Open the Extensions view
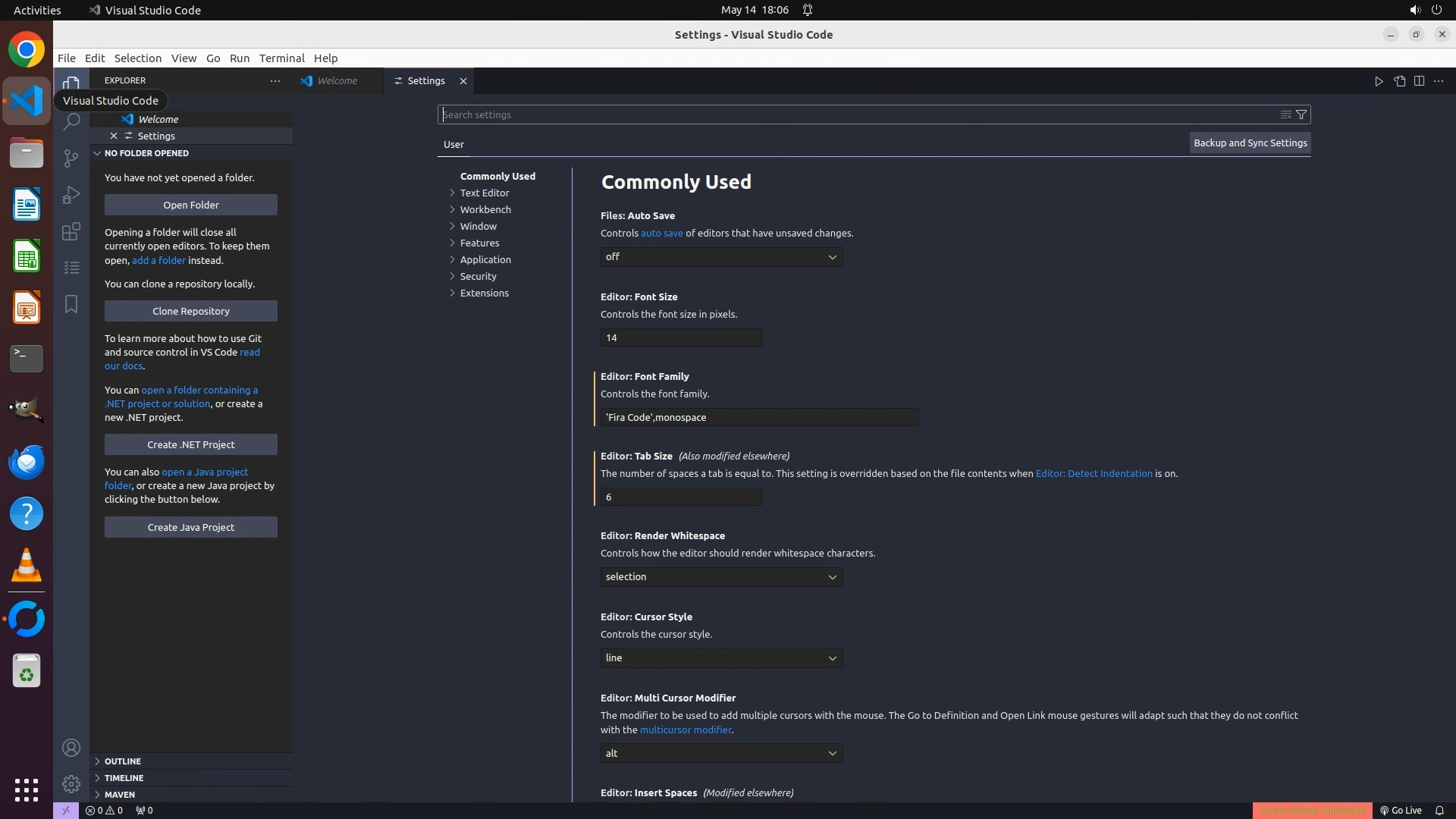1456x819 pixels. [x=71, y=231]
